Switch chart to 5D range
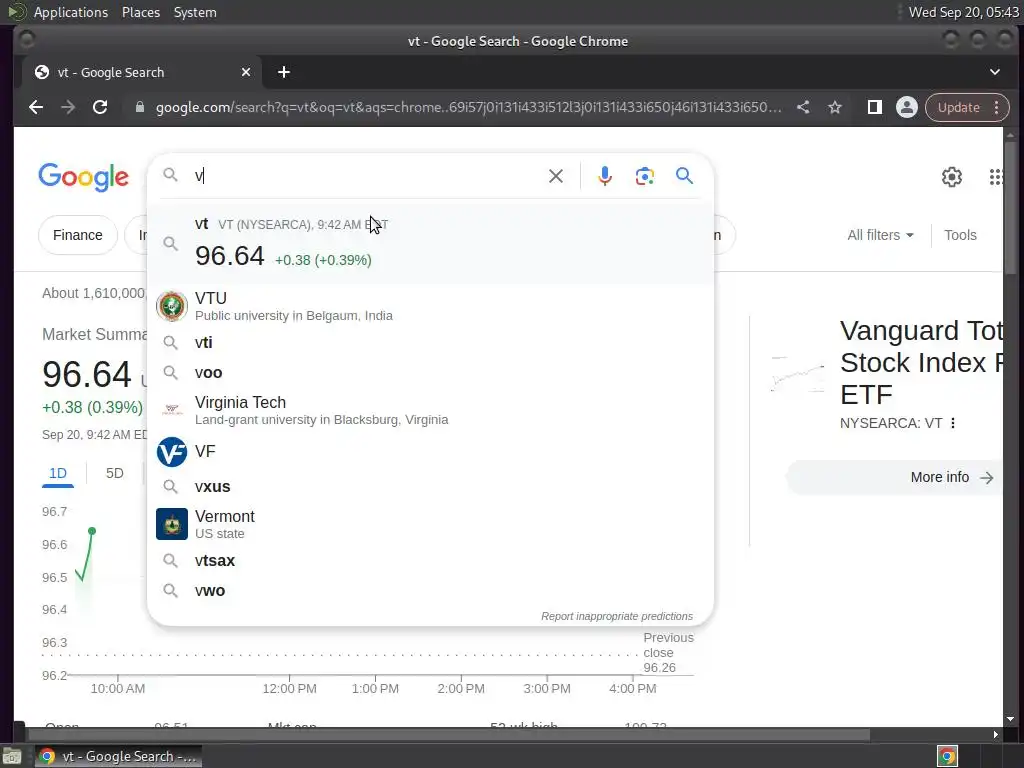Screen dimensions: 1024x768 [115, 473]
